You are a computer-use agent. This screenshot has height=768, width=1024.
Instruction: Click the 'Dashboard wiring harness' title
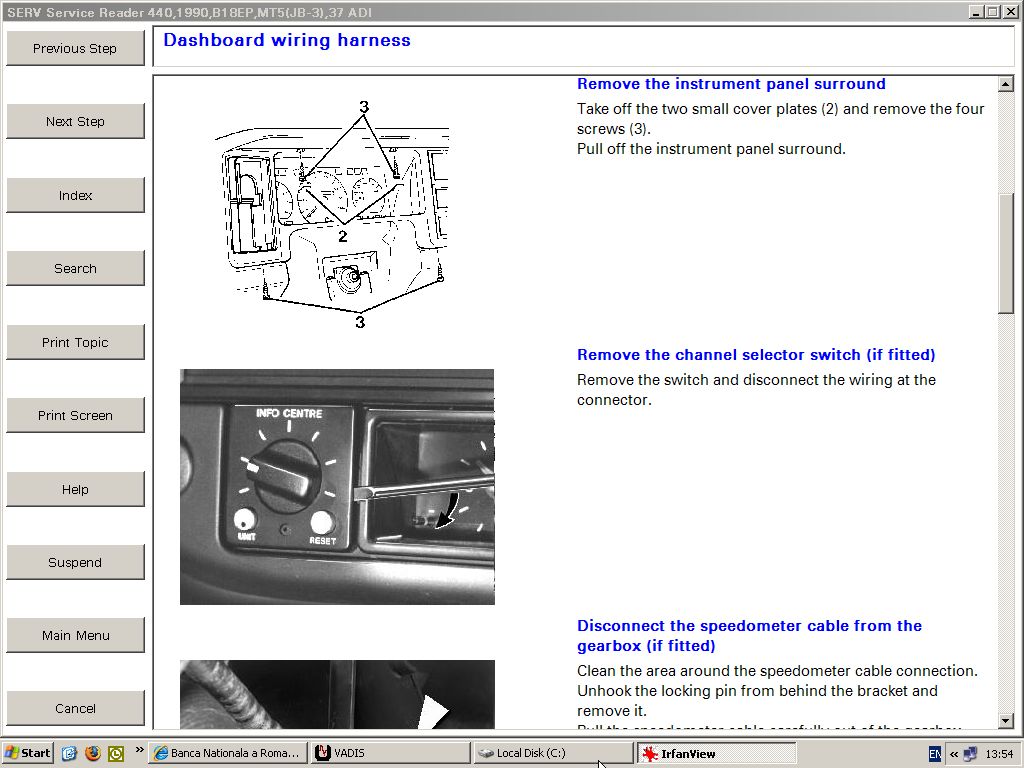[x=287, y=40]
